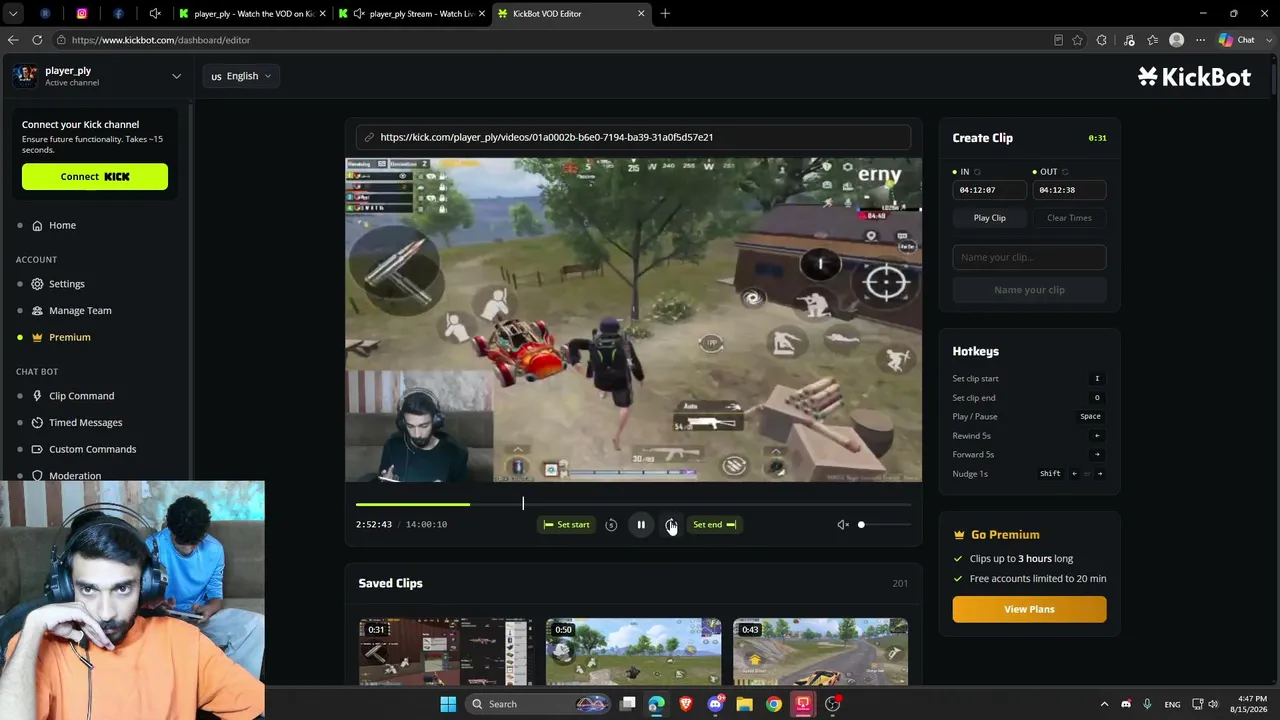Click the player_ply channel avatar
Screen dimensions: 1280x720
pyautogui.click(x=25, y=76)
